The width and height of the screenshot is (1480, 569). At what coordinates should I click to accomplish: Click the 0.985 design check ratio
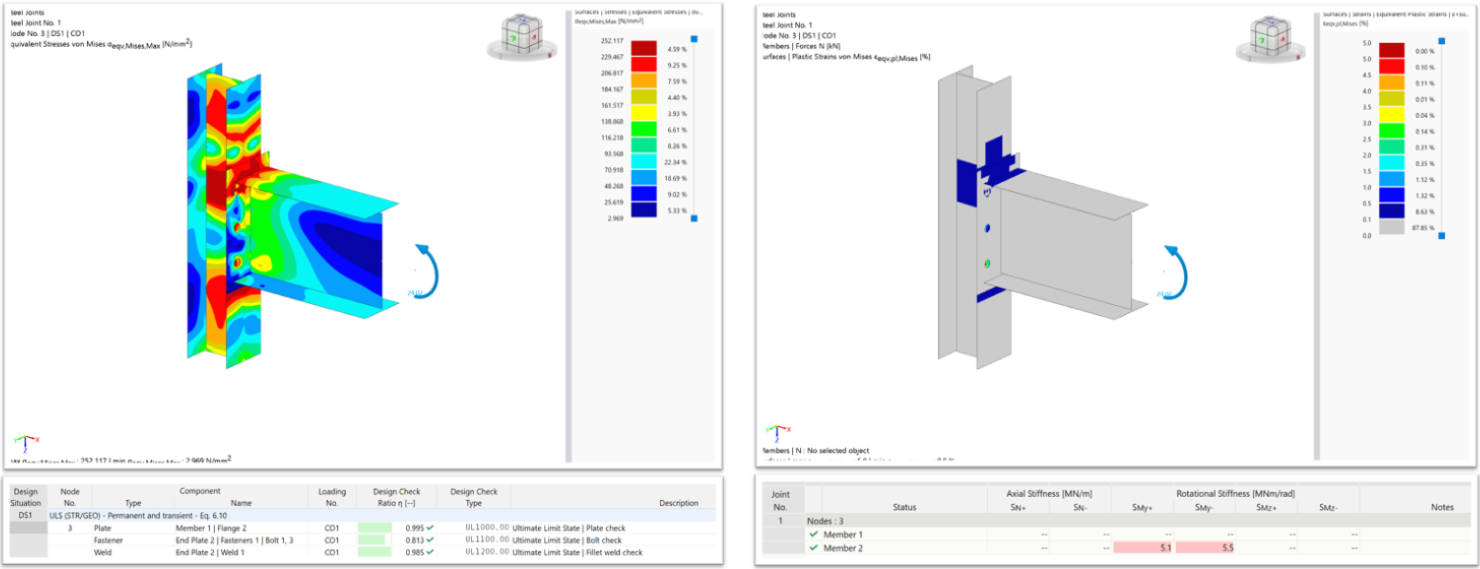[414, 552]
